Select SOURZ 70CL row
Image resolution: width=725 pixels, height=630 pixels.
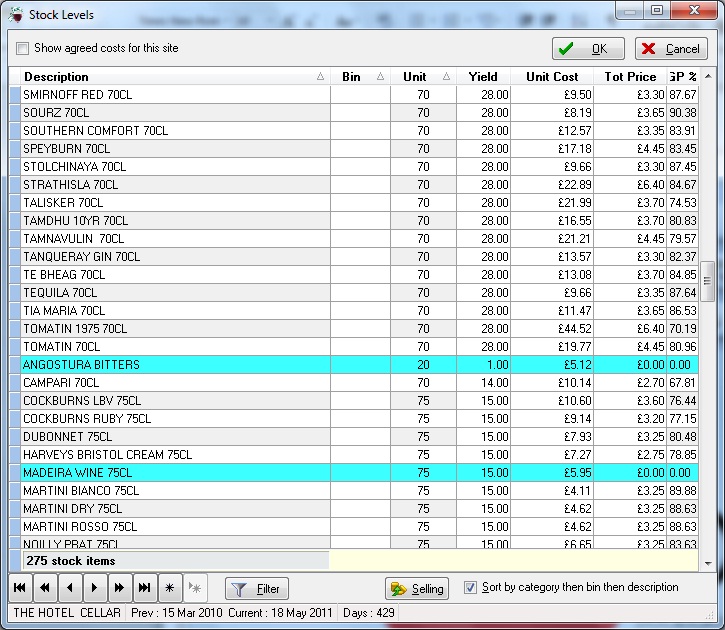(x=354, y=113)
